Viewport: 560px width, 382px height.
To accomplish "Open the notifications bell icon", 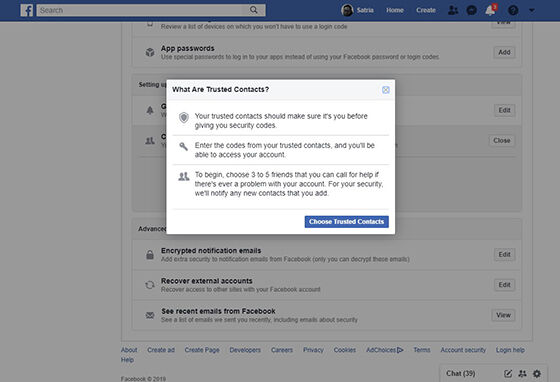I will pyautogui.click(x=490, y=10).
